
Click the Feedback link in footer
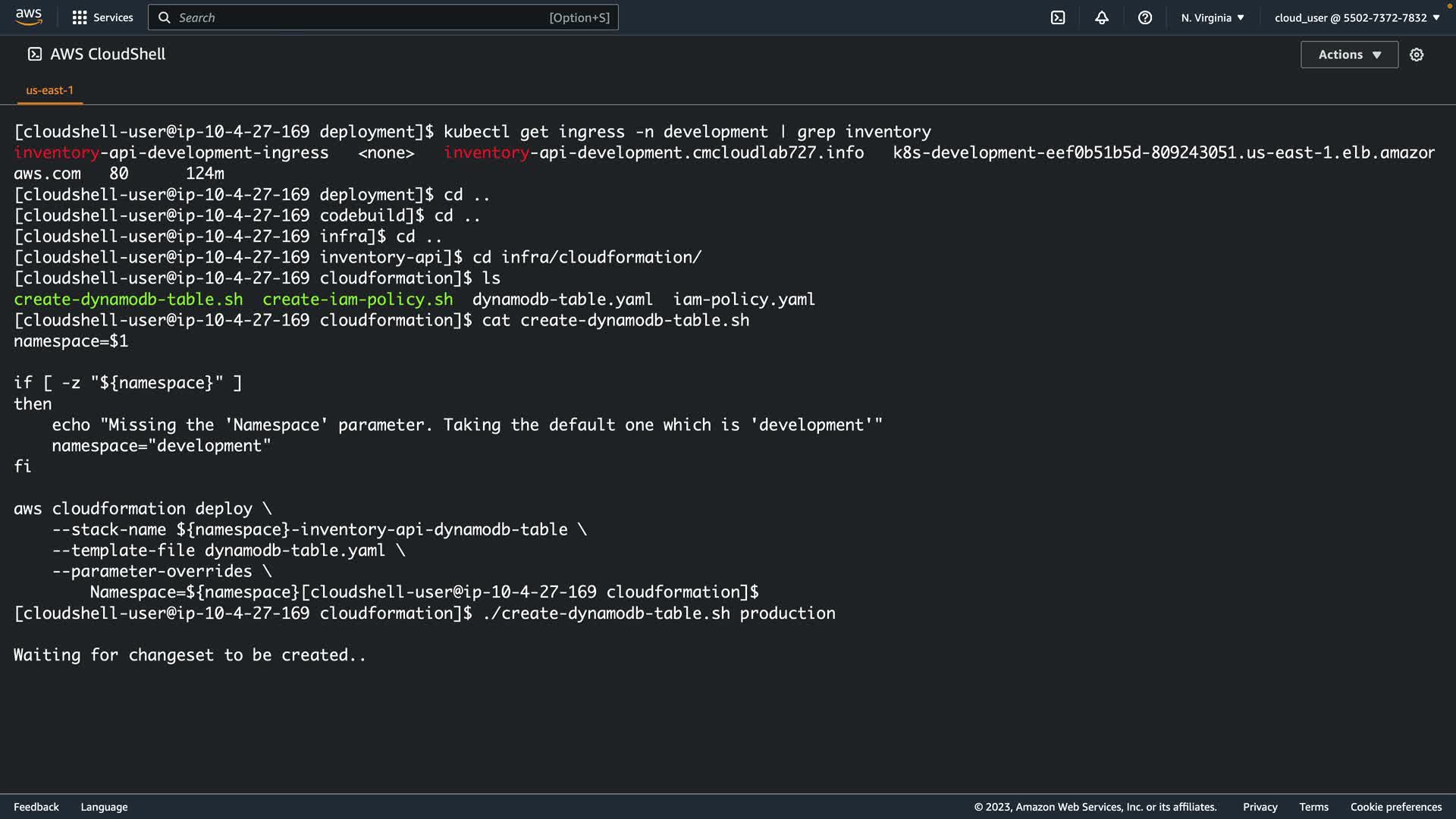36,807
